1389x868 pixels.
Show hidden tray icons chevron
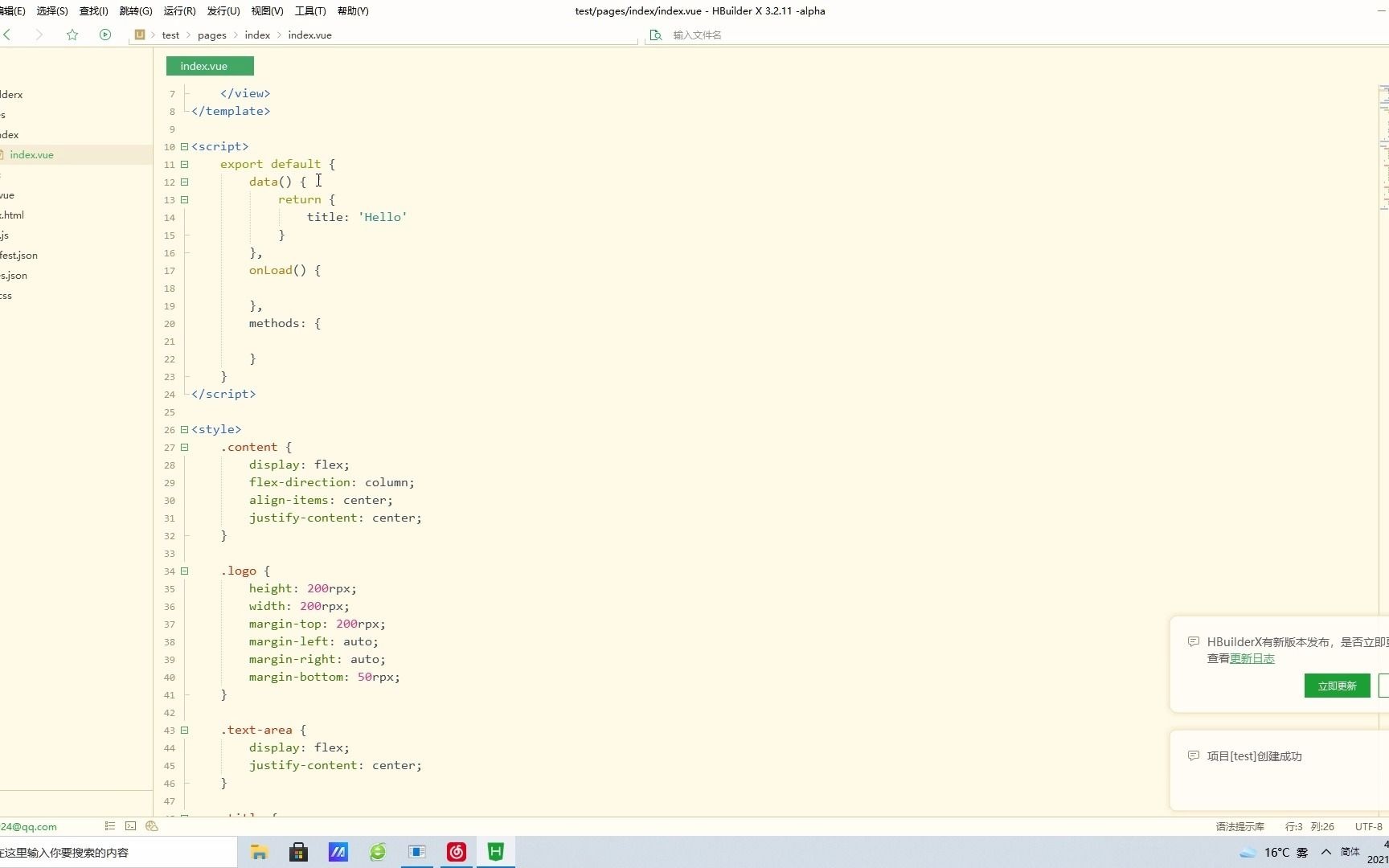point(1326,852)
